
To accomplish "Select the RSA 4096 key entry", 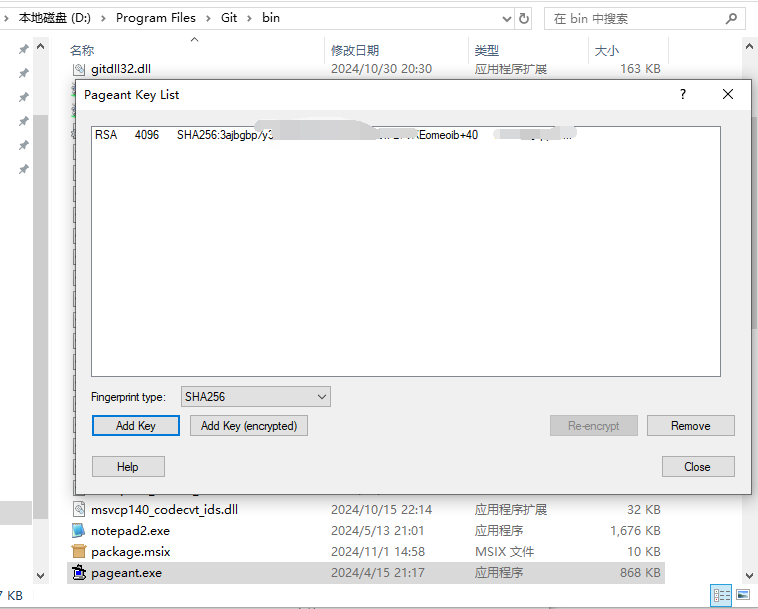I will tap(334, 135).
